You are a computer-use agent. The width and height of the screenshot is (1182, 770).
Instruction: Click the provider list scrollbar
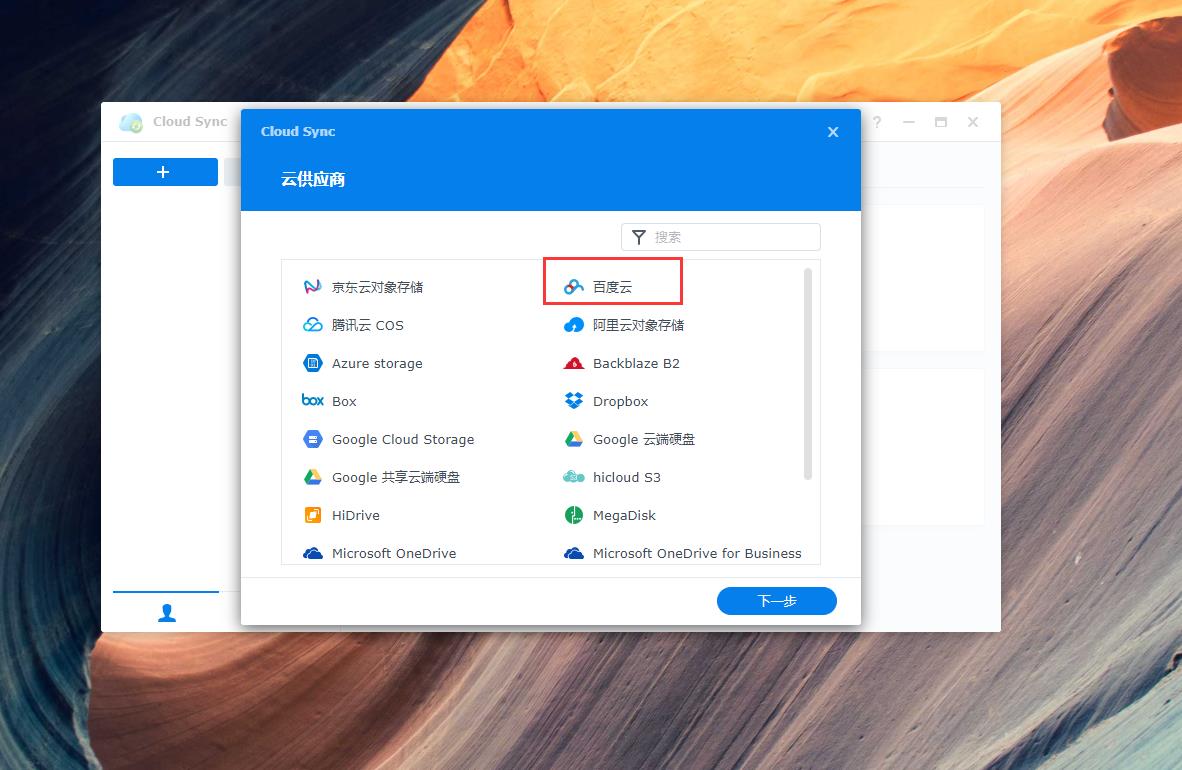coord(808,373)
